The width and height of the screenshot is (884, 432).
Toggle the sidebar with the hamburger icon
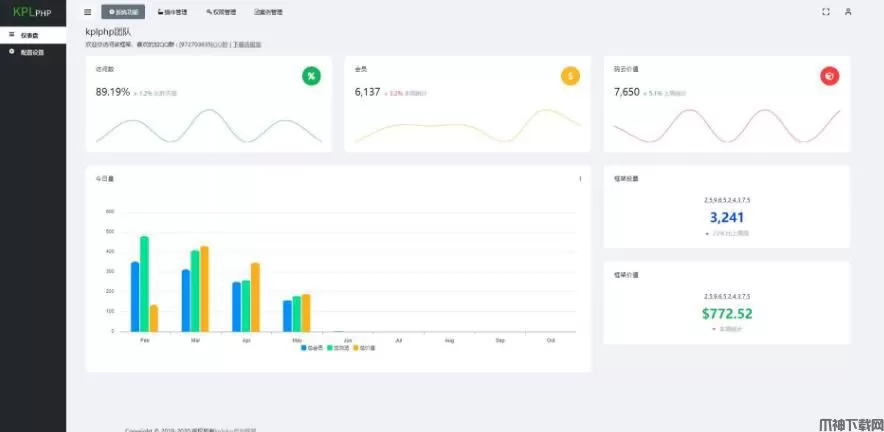(87, 12)
